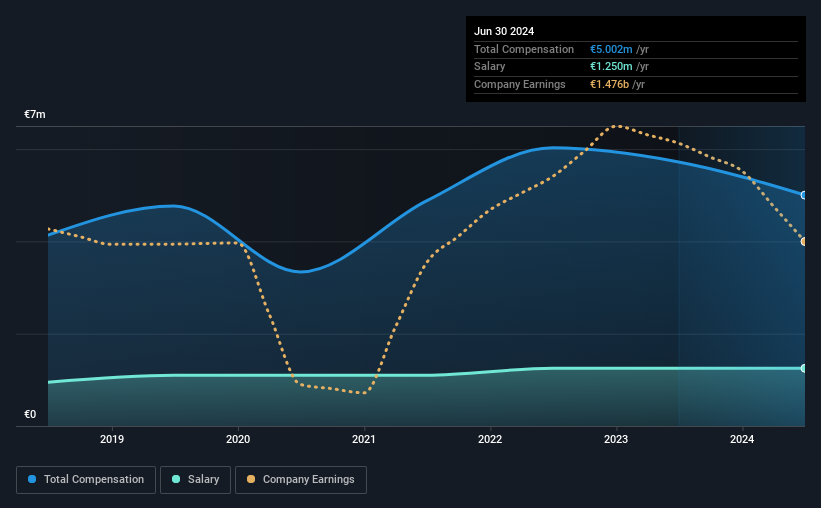Select the Total Compensation endpoint marker
This screenshot has width=821, height=508.
804,195
